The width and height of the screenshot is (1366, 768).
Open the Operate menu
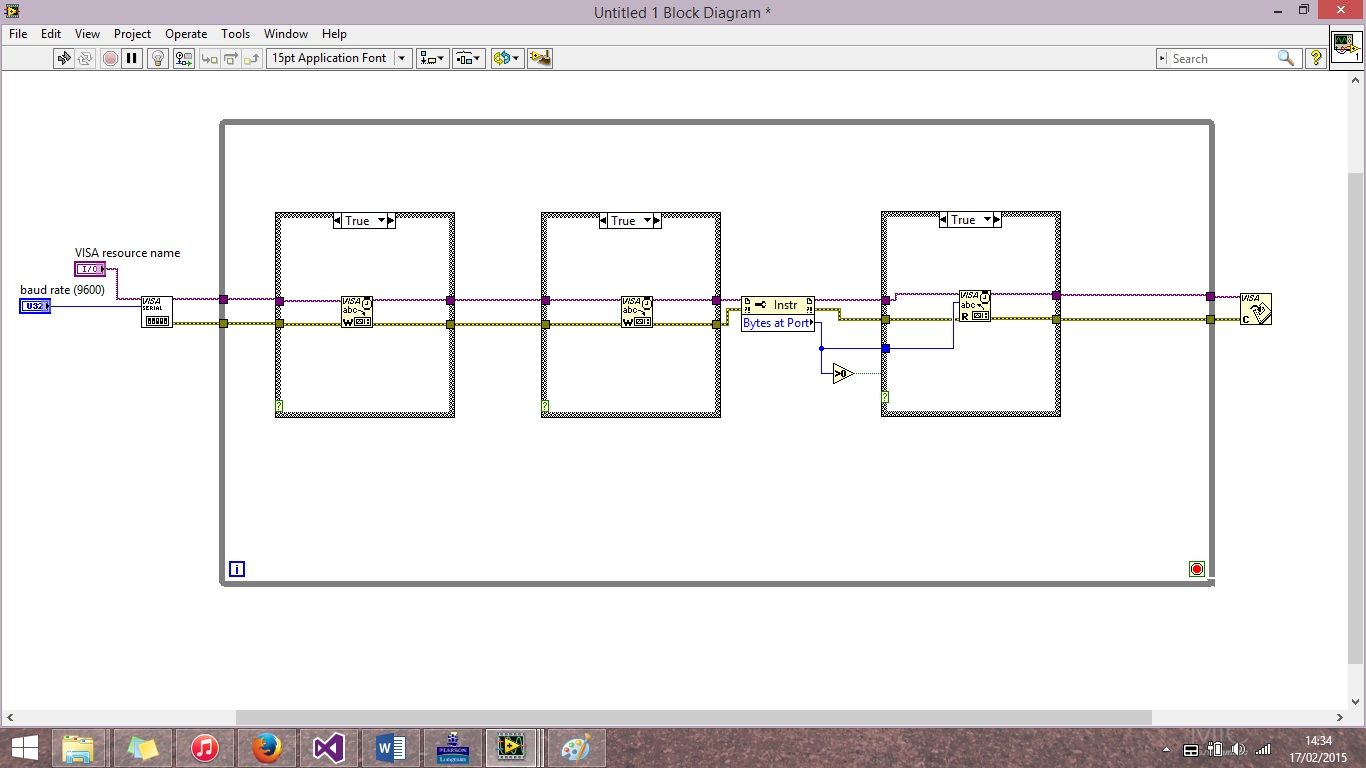pos(186,33)
